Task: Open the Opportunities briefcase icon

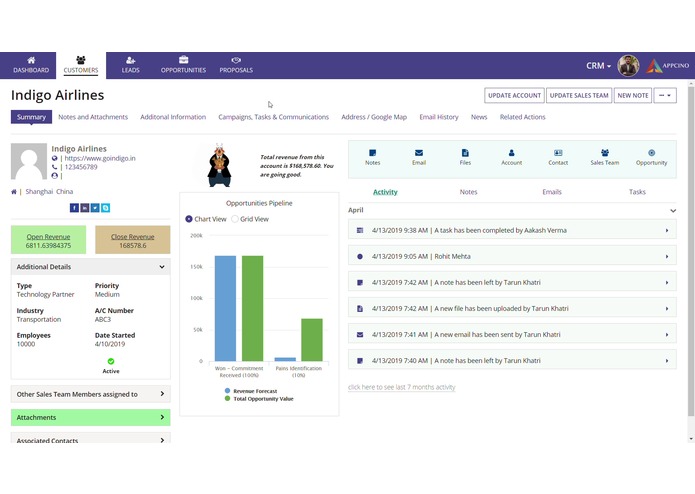Action: click(184, 60)
